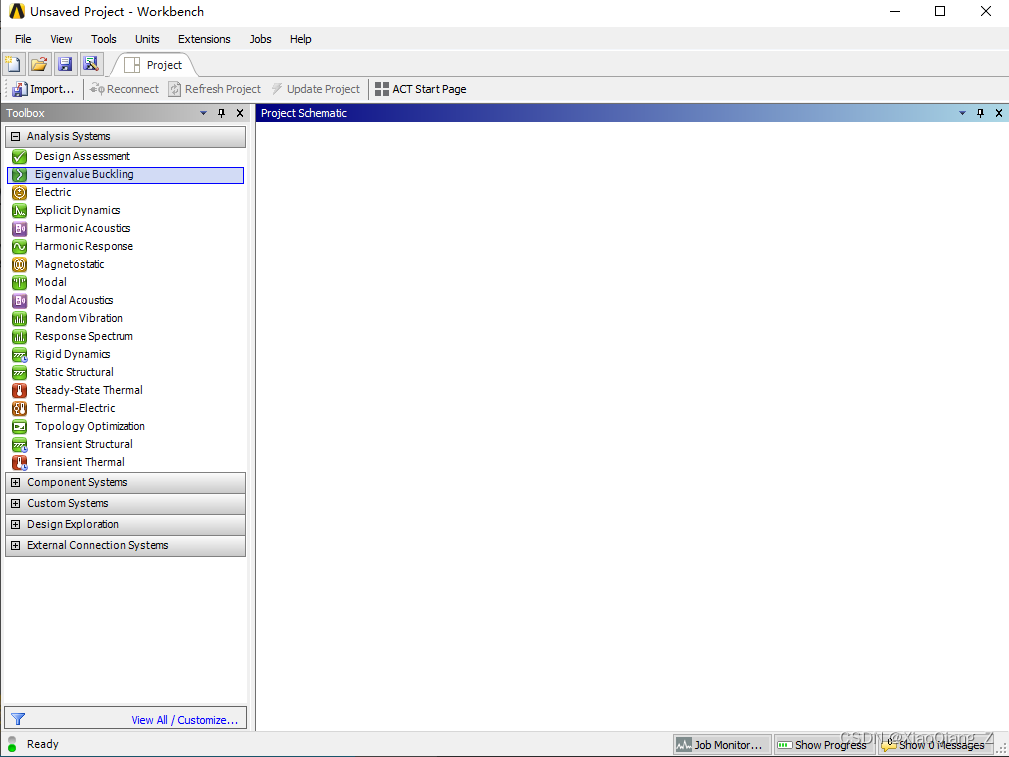
Task: Open the Extensions menu
Action: pyautogui.click(x=204, y=39)
